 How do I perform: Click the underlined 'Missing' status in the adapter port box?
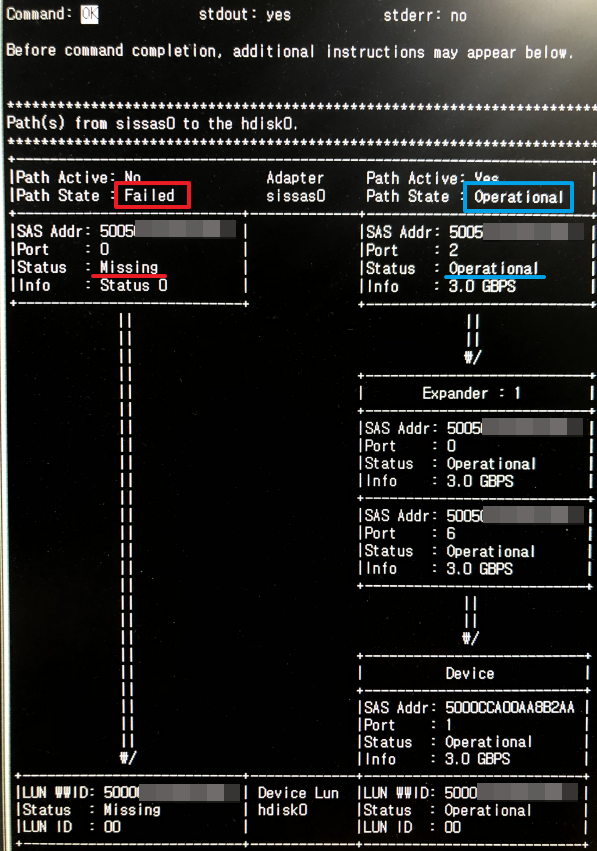tap(129, 267)
